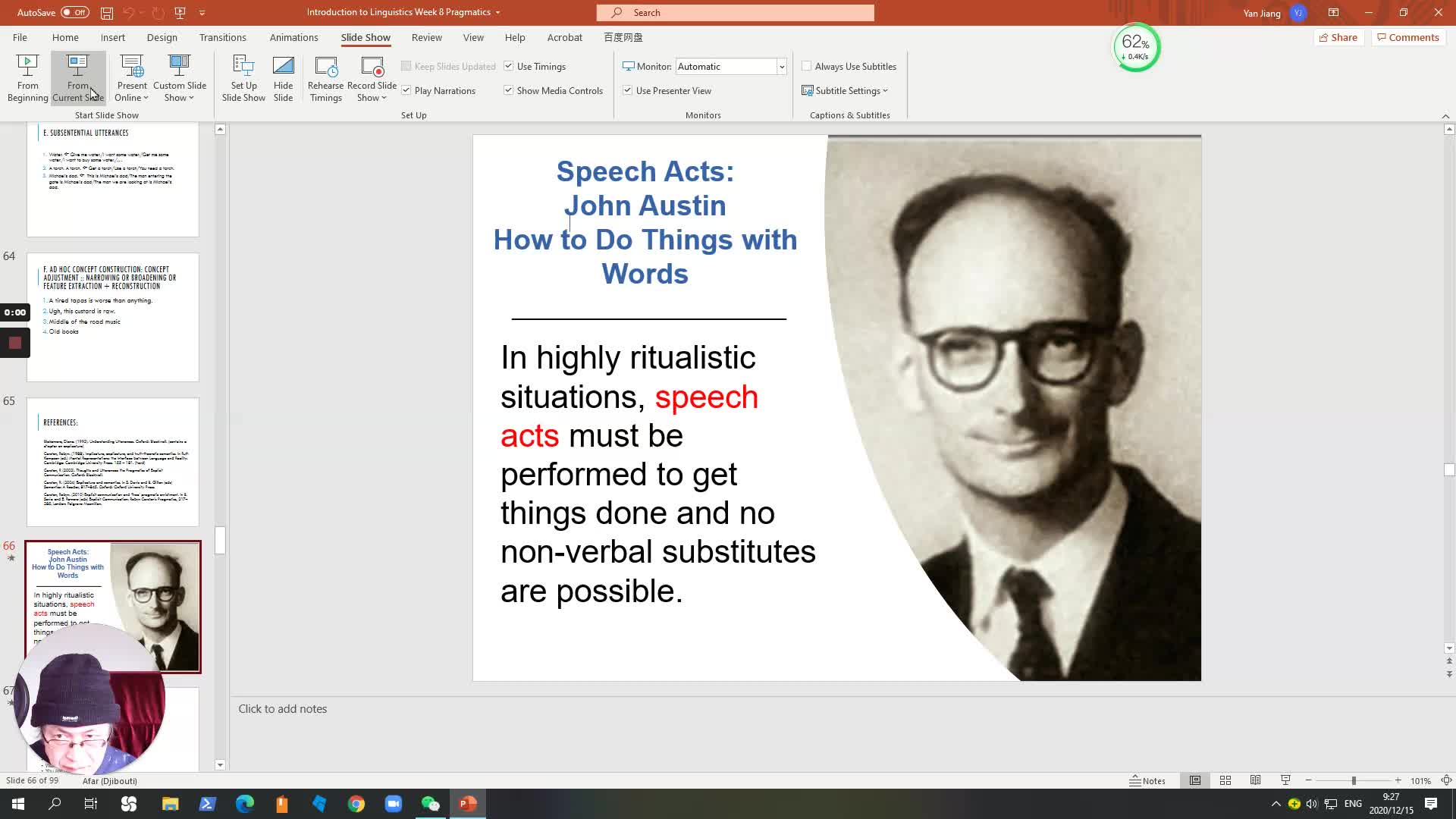Viewport: 1456px width, 819px height.
Task: Switch to Reading View icon
Action: point(1256,780)
